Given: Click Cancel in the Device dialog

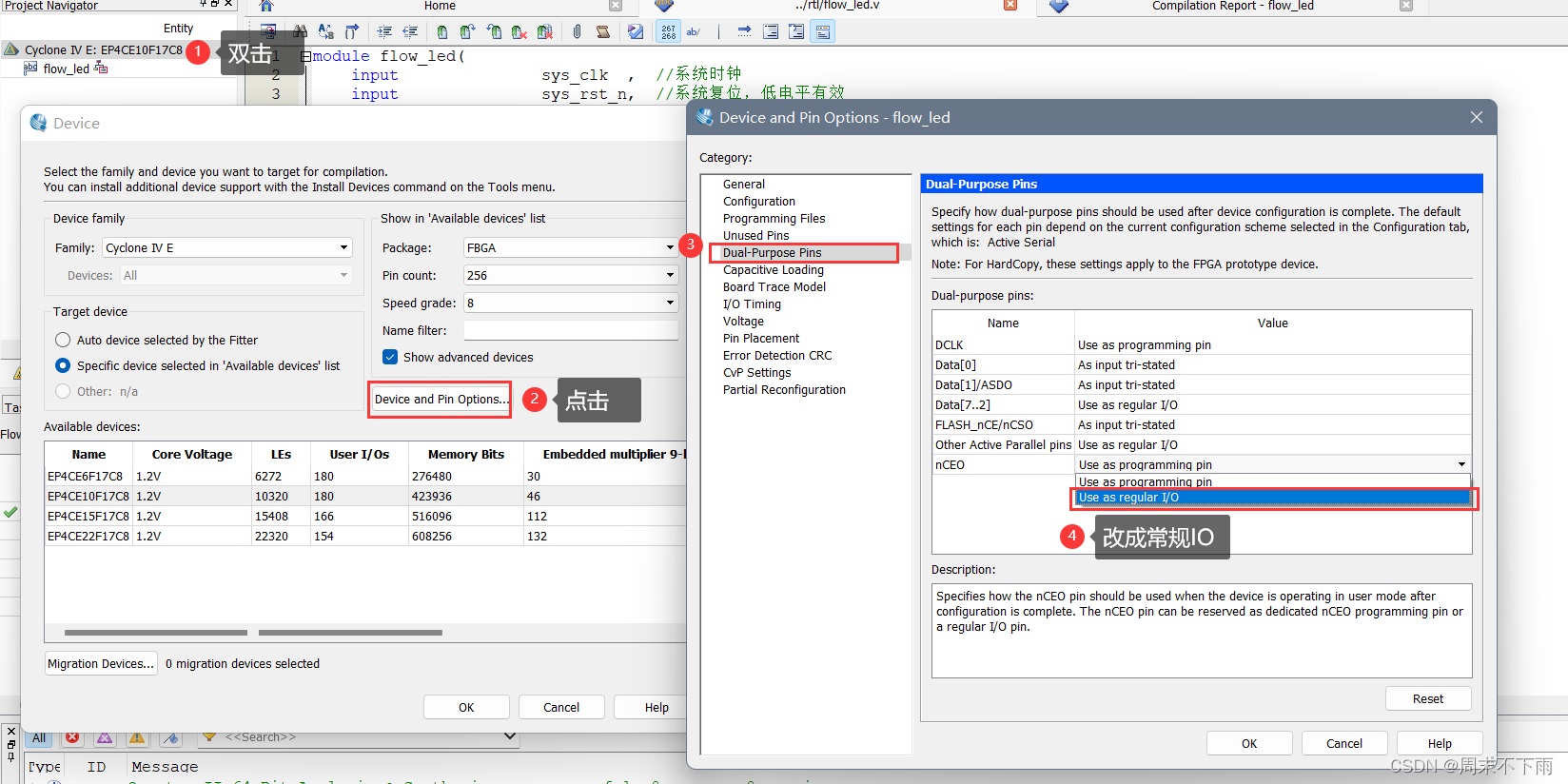Looking at the screenshot, I should point(561,707).
